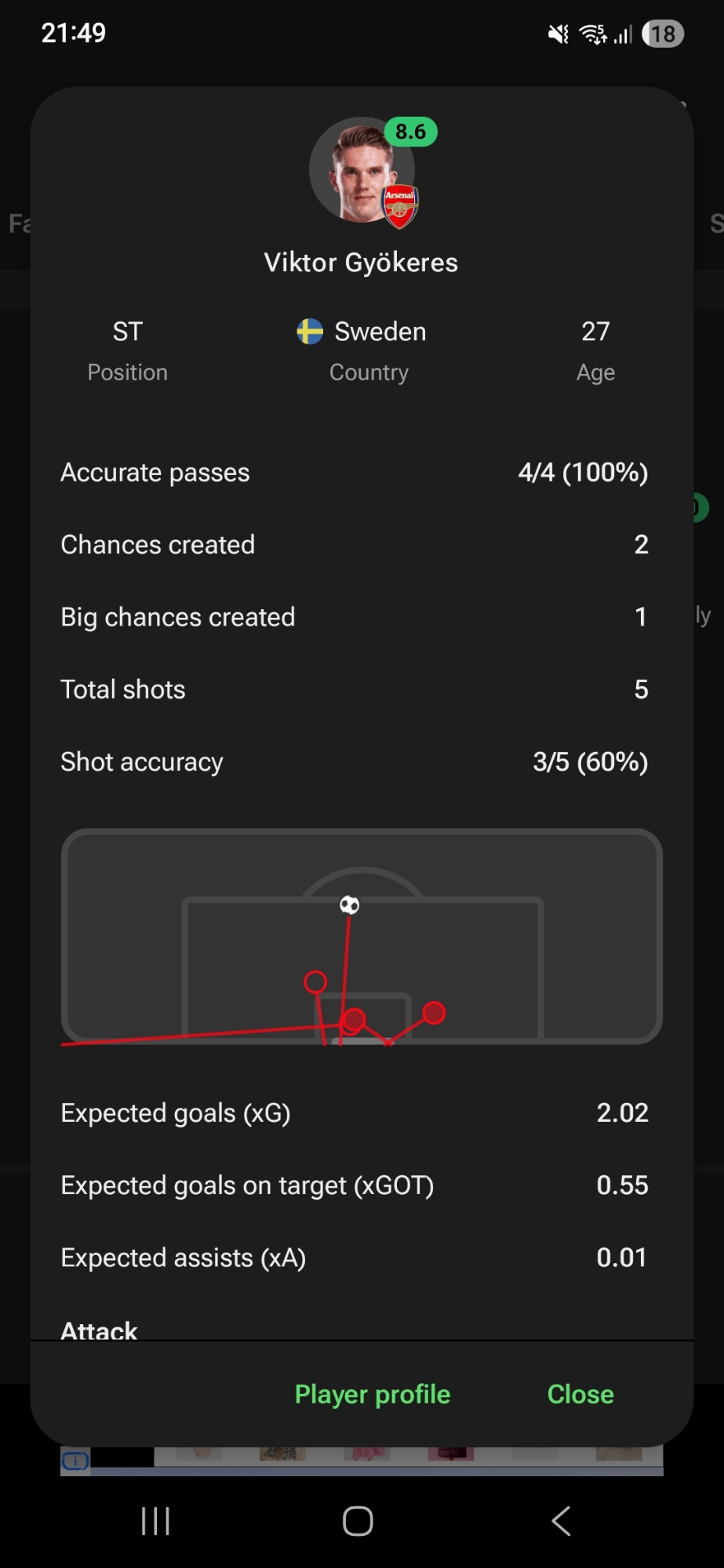Screen dimensions: 724x1568
Task: Select the rightmost filled red shot dot
Action: pyautogui.click(x=434, y=1013)
